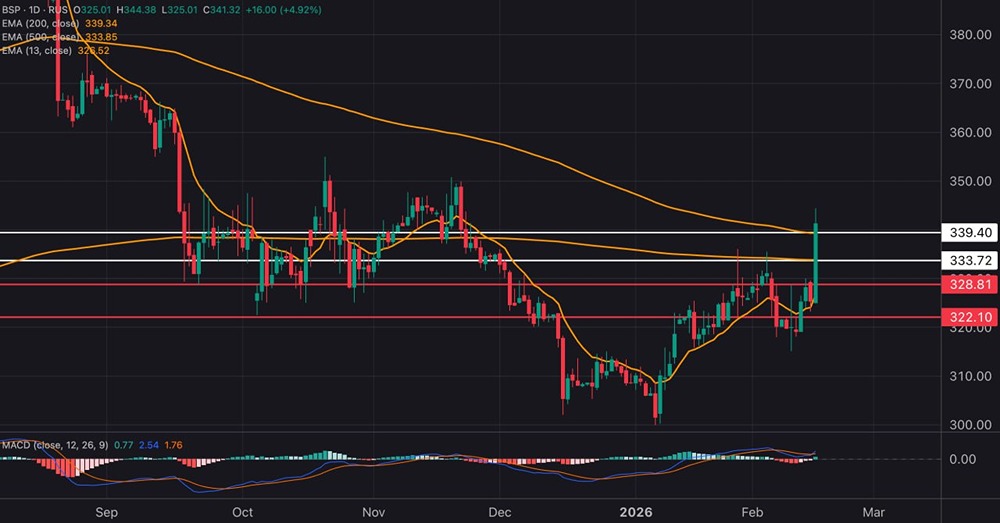This screenshot has width=1000, height=523.
Task: Click the BSP symbol title in legend
Action: (x=36, y=10)
